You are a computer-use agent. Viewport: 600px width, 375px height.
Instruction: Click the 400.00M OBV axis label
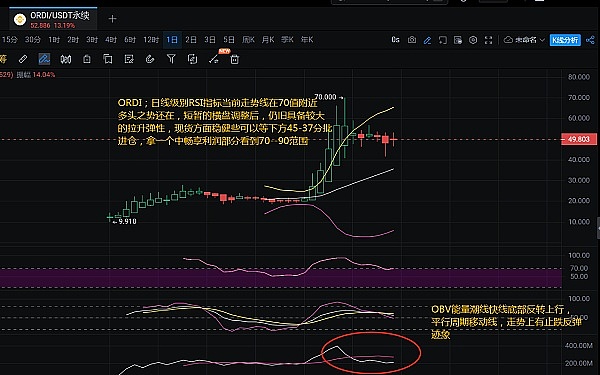tap(579, 346)
